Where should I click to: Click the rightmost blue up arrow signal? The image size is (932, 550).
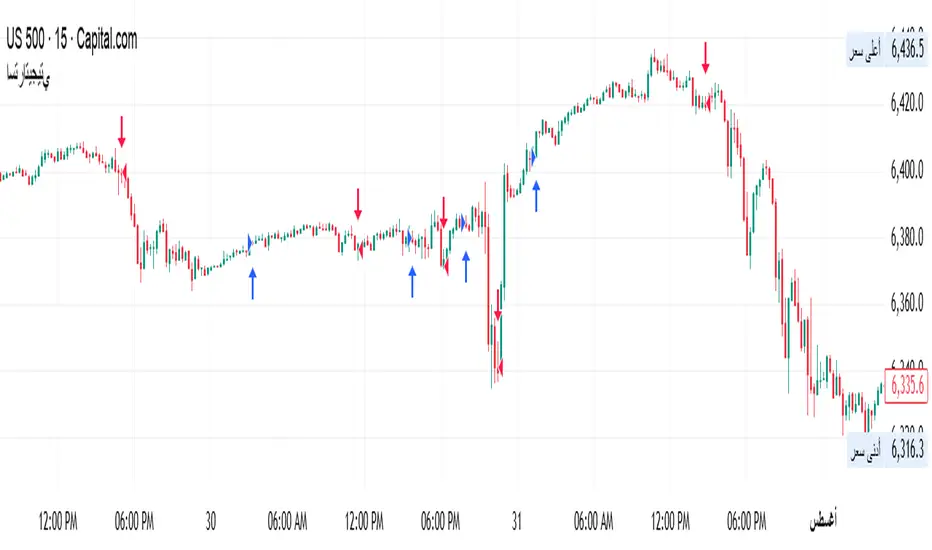(x=537, y=195)
